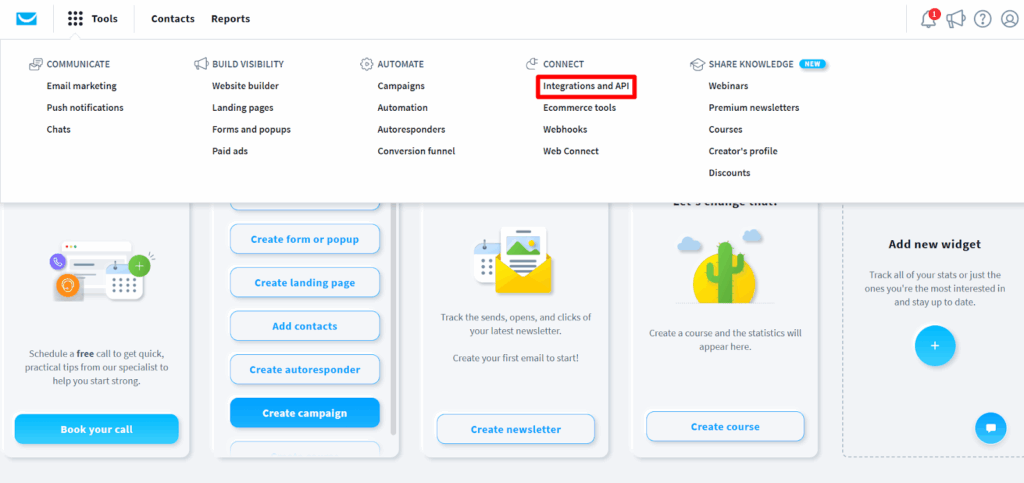Open Discounts
The image size is (1024, 483).
pyautogui.click(x=729, y=173)
